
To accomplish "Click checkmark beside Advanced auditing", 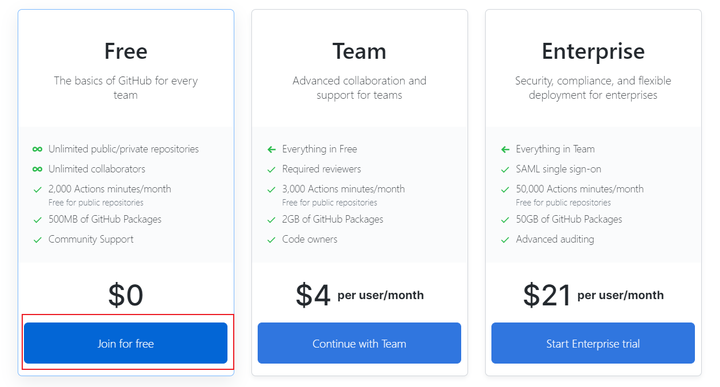I will coord(505,240).
